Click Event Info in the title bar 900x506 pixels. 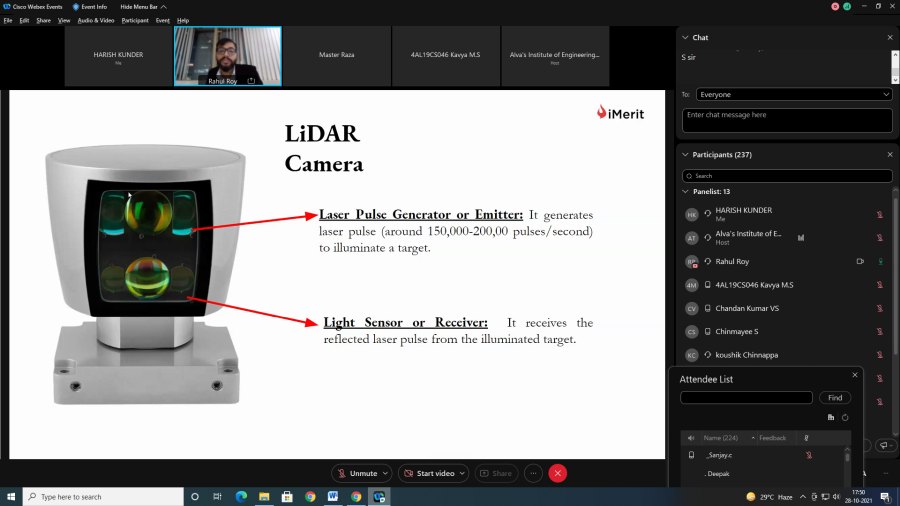click(90, 6)
